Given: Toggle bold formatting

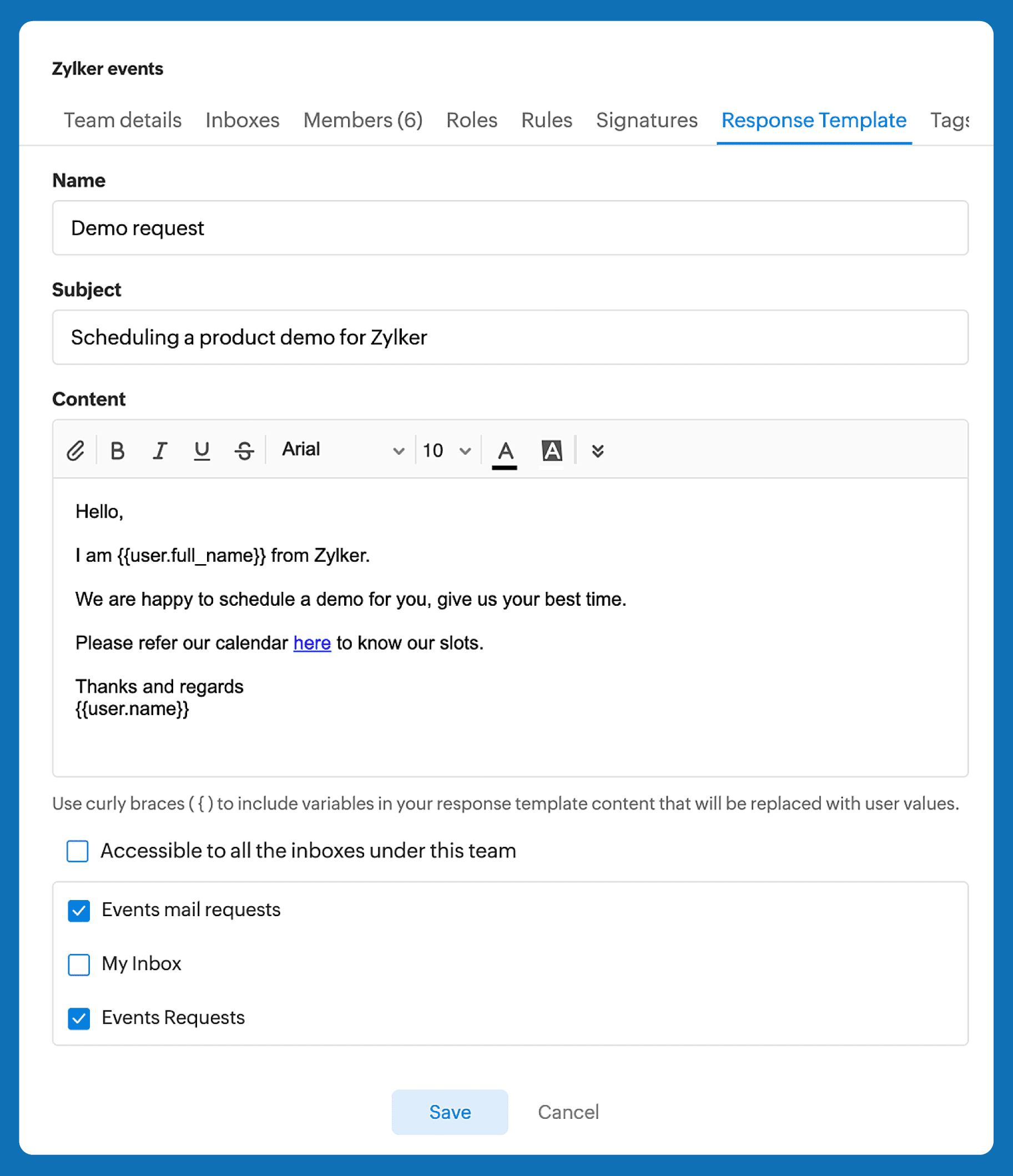Looking at the screenshot, I should click(x=118, y=451).
